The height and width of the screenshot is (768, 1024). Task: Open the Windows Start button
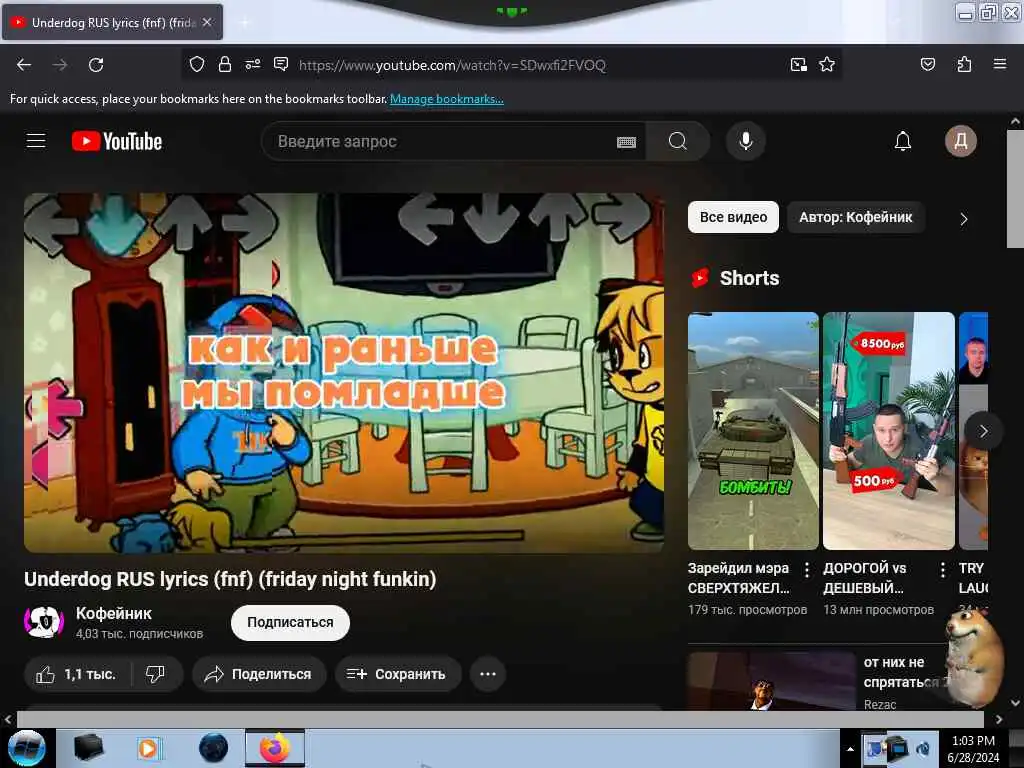pos(26,748)
